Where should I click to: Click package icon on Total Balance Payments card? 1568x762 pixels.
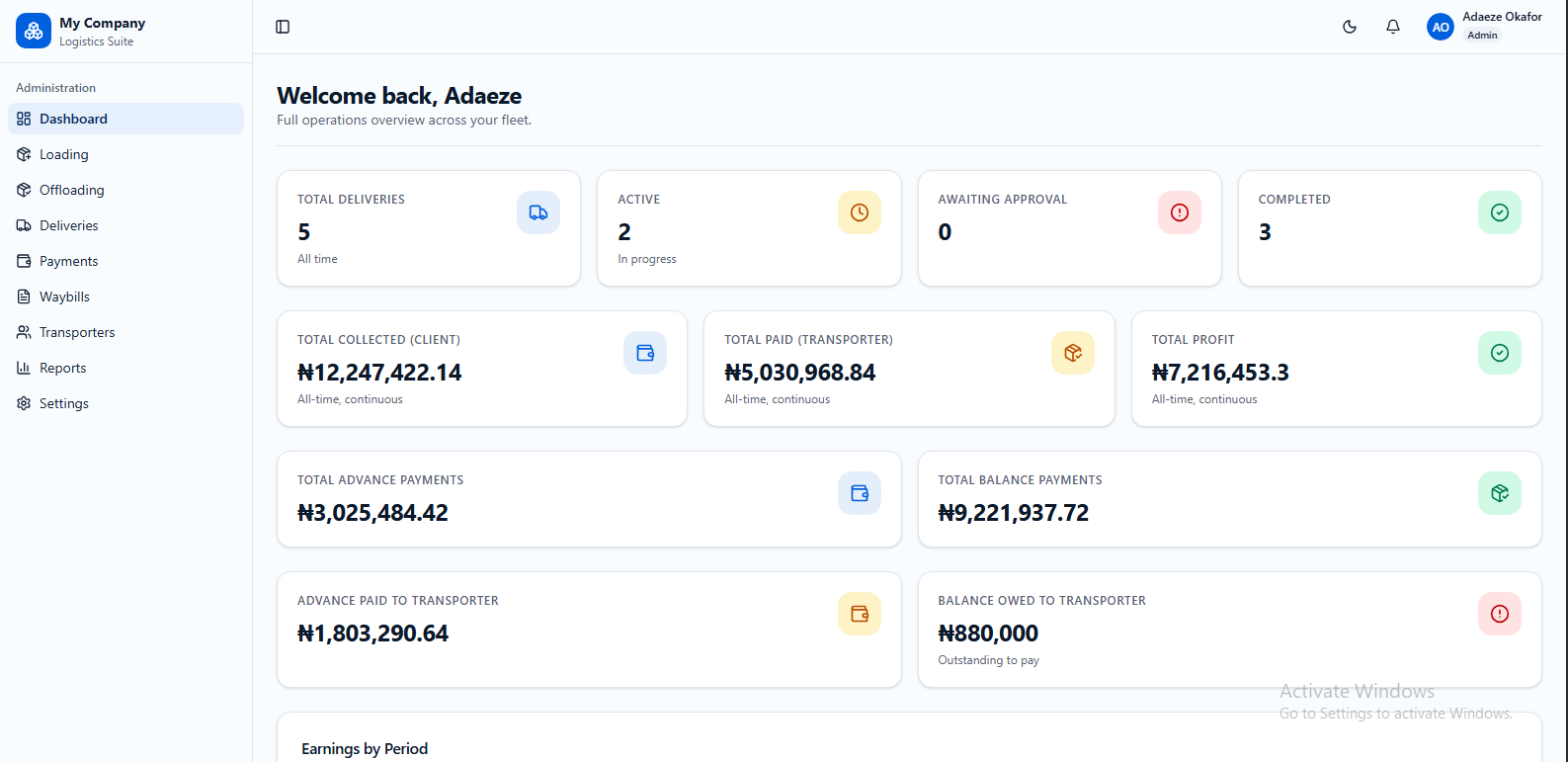pos(1500,493)
